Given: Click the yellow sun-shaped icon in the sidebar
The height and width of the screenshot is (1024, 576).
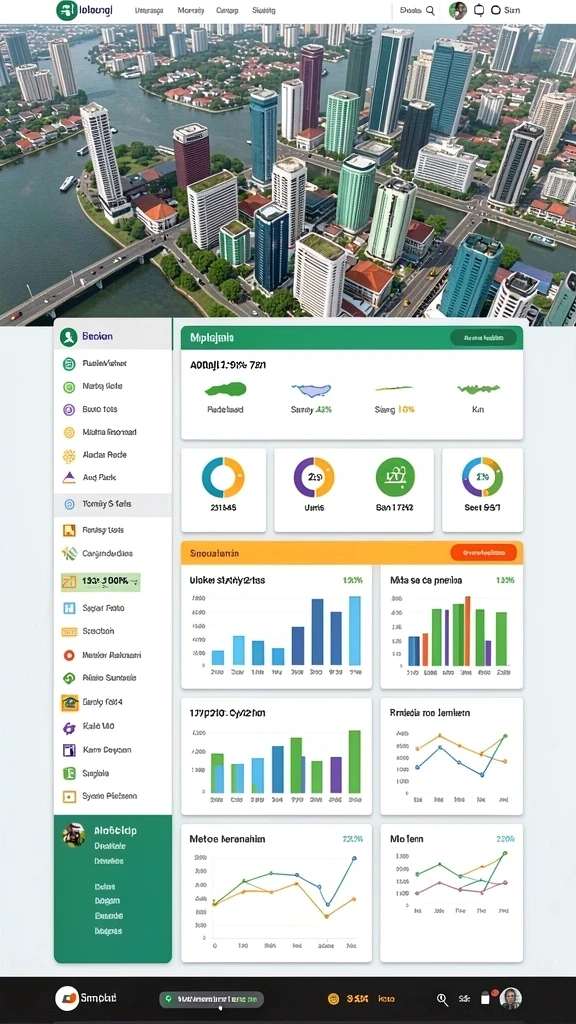Looking at the screenshot, I should tap(69, 455).
